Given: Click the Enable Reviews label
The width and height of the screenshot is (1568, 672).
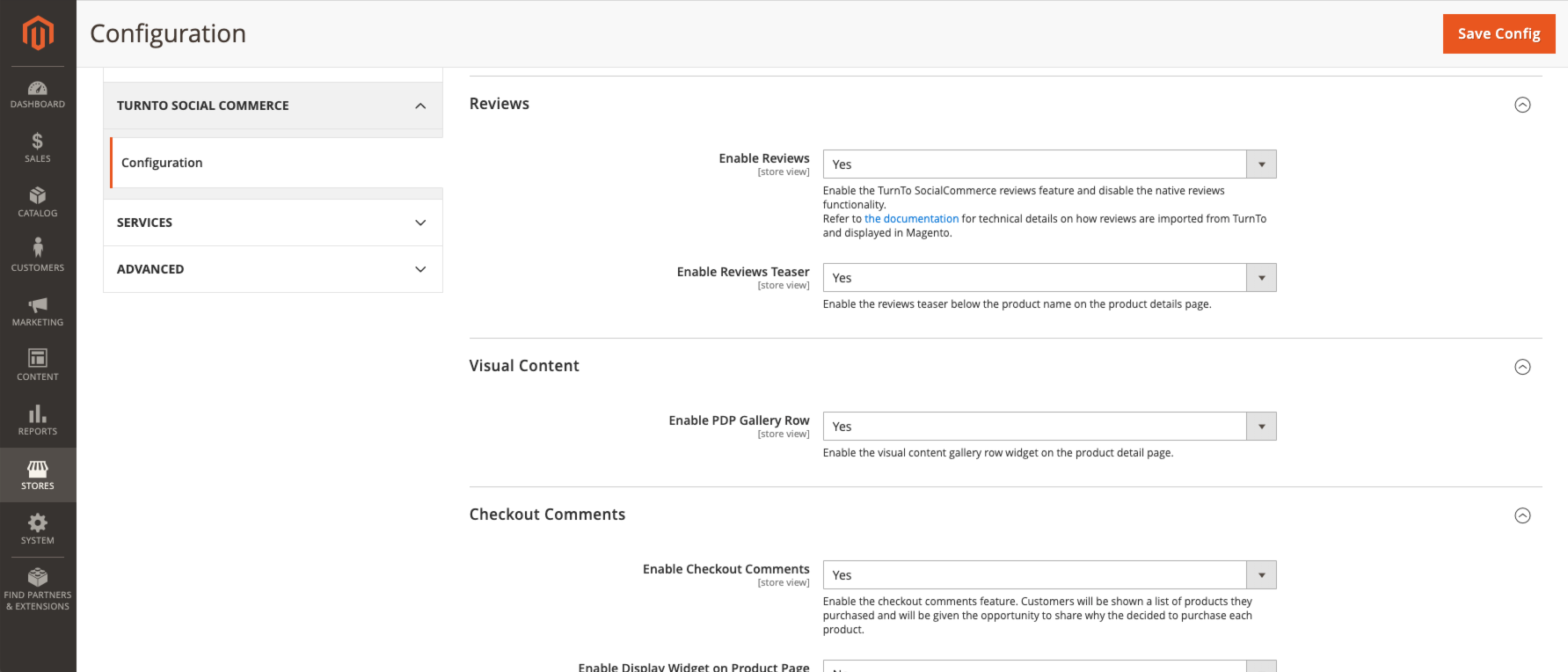Looking at the screenshot, I should [764, 158].
